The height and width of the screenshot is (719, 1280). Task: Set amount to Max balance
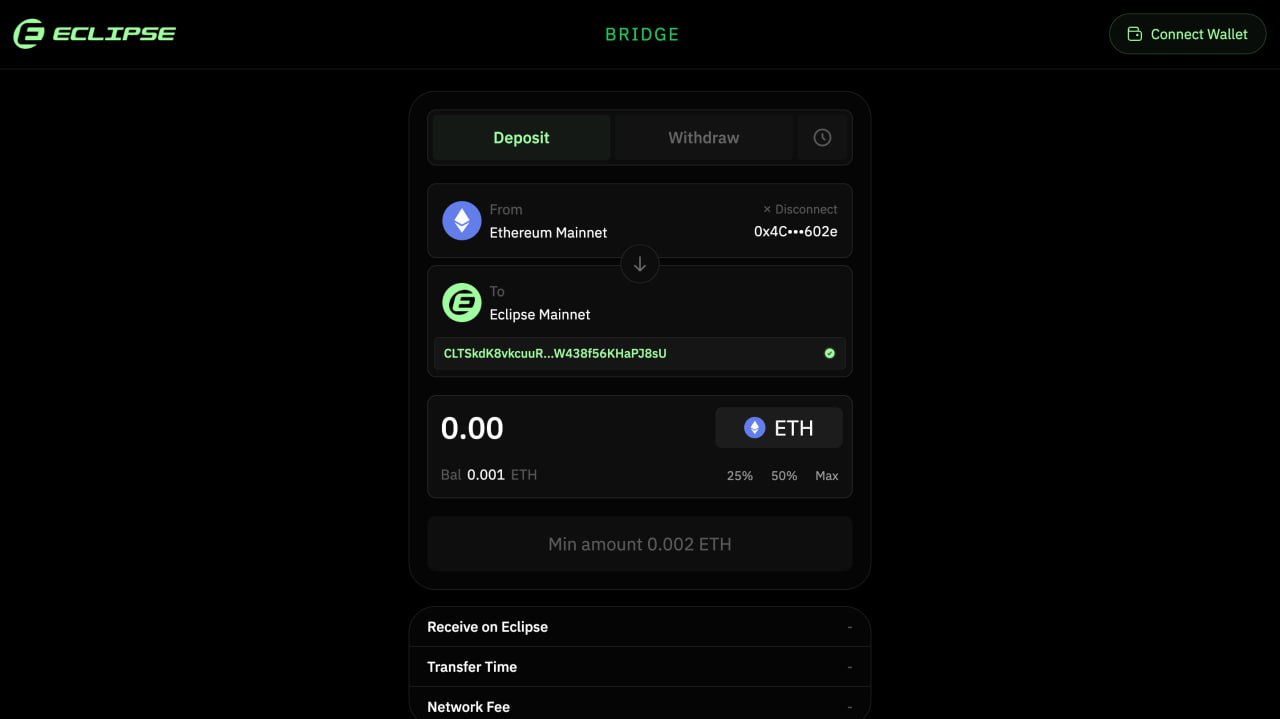click(827, 476)
